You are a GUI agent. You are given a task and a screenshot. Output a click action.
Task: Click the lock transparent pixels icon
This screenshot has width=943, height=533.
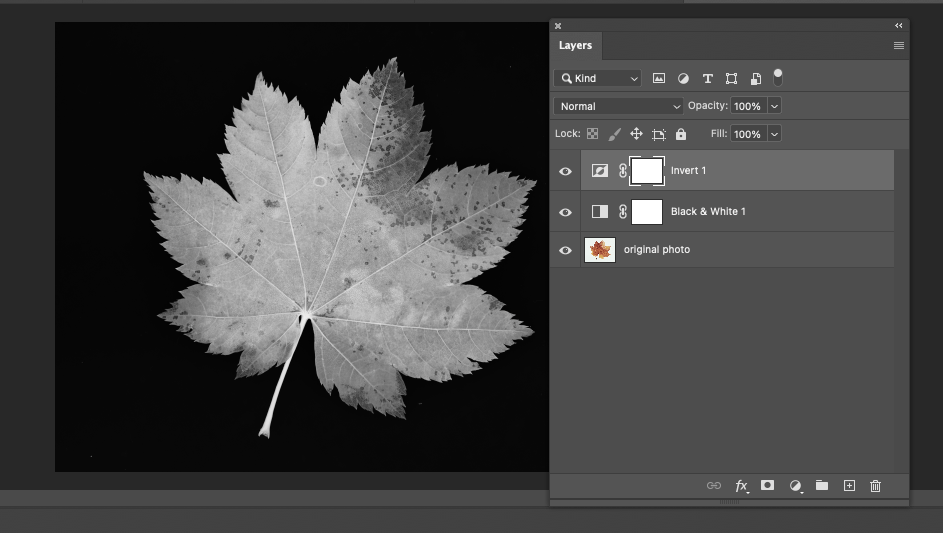click(x=592, y=134)
